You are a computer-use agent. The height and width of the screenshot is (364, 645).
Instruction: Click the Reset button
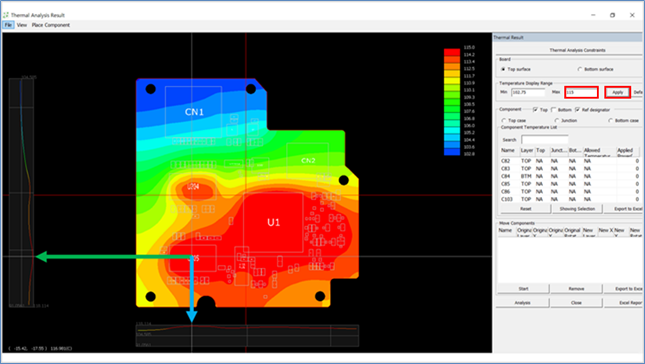pos(525,209)
